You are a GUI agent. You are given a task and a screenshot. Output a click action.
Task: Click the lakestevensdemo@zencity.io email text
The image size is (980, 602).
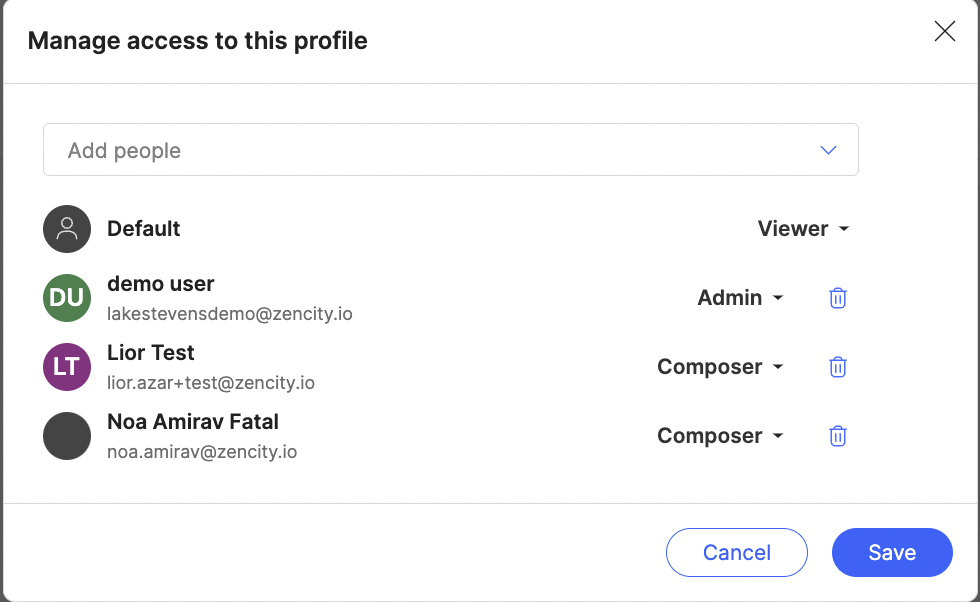[x=229, y=314]
